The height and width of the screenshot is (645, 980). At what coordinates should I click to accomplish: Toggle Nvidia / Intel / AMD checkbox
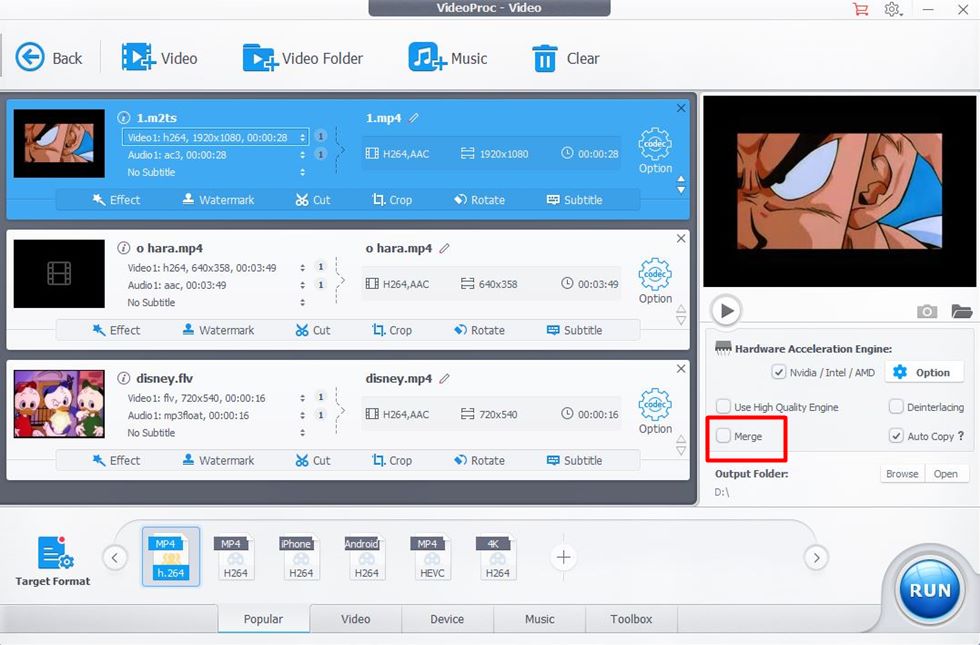pos(778,372)
